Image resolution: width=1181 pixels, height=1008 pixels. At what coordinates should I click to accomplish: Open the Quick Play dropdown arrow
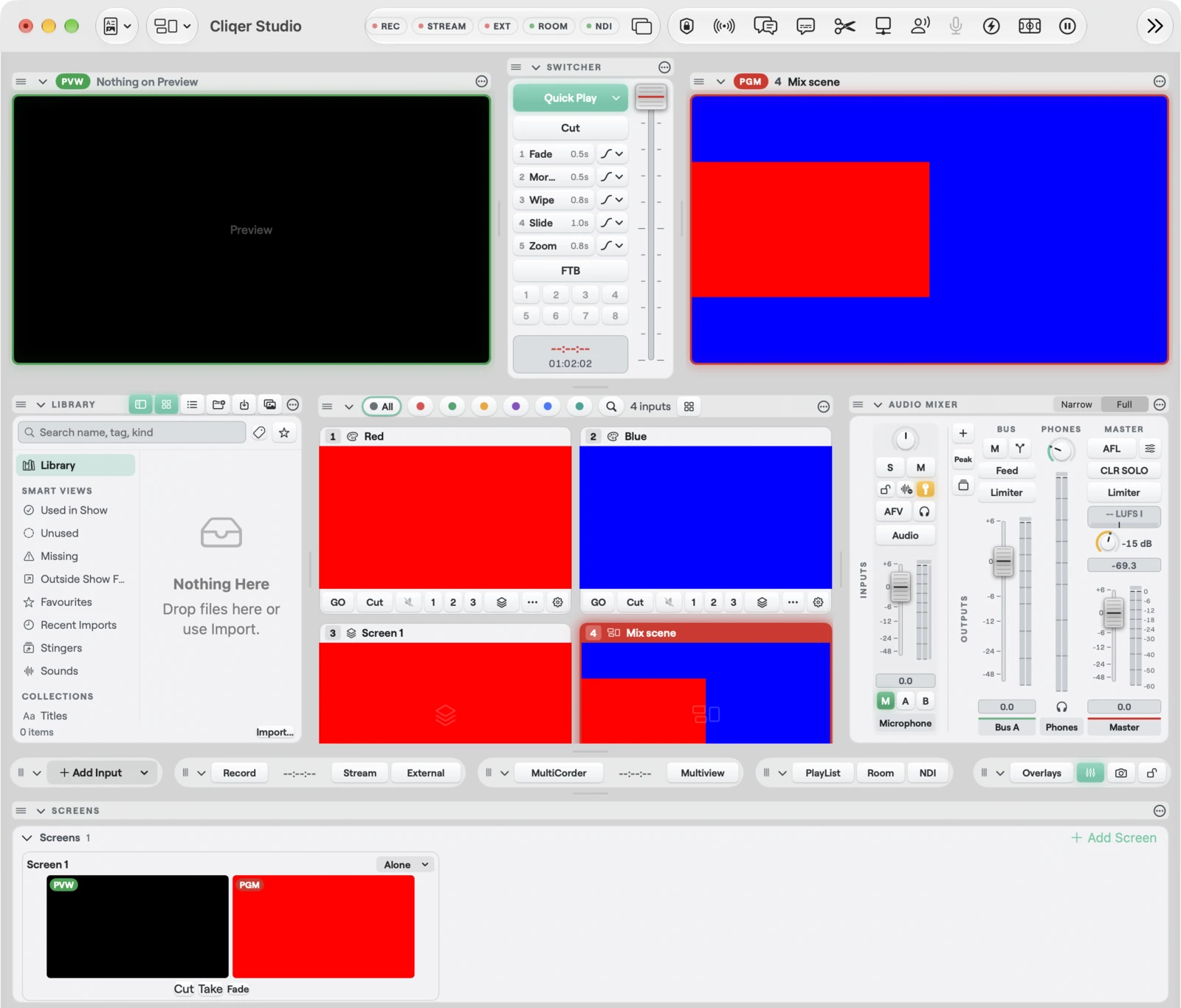coord(616,98)
